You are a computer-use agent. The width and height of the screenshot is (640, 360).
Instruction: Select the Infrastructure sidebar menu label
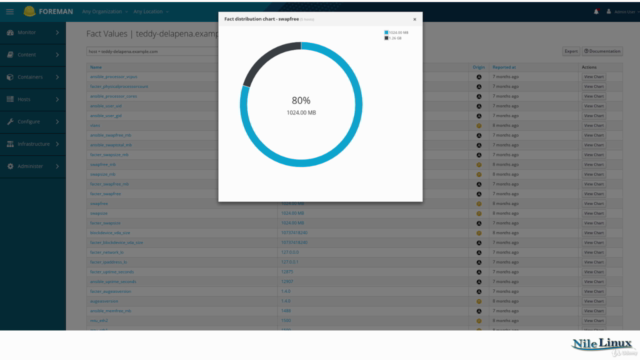click(33, 144)
